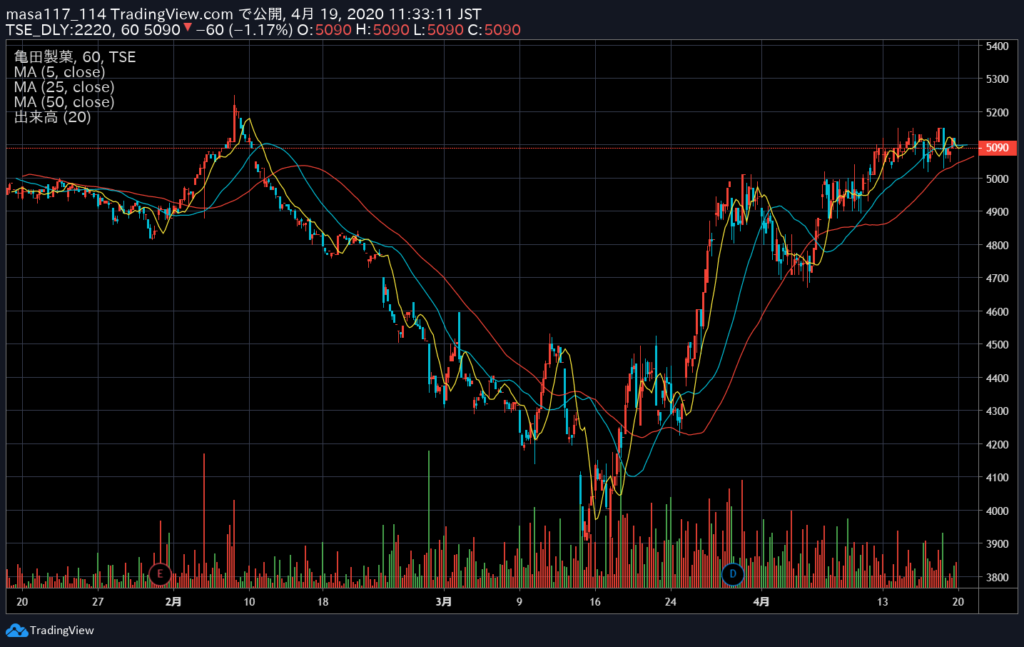The width and height of the screenshot is (1024, 647).
Task: Select the MA (50, close) indicator label
Action: tap(64, 102)
